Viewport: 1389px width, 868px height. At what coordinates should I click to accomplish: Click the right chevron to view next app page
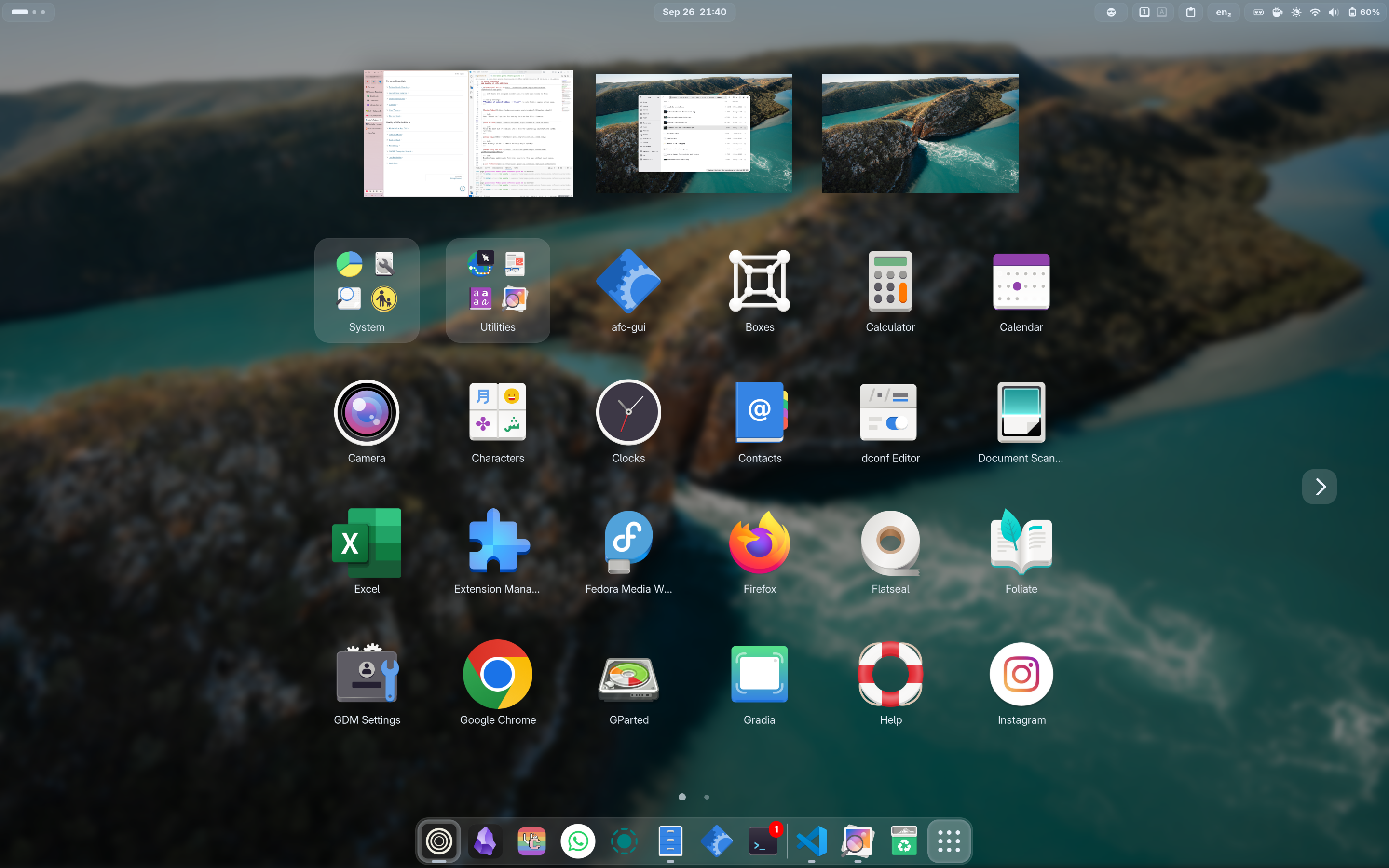pos(1319,486)
